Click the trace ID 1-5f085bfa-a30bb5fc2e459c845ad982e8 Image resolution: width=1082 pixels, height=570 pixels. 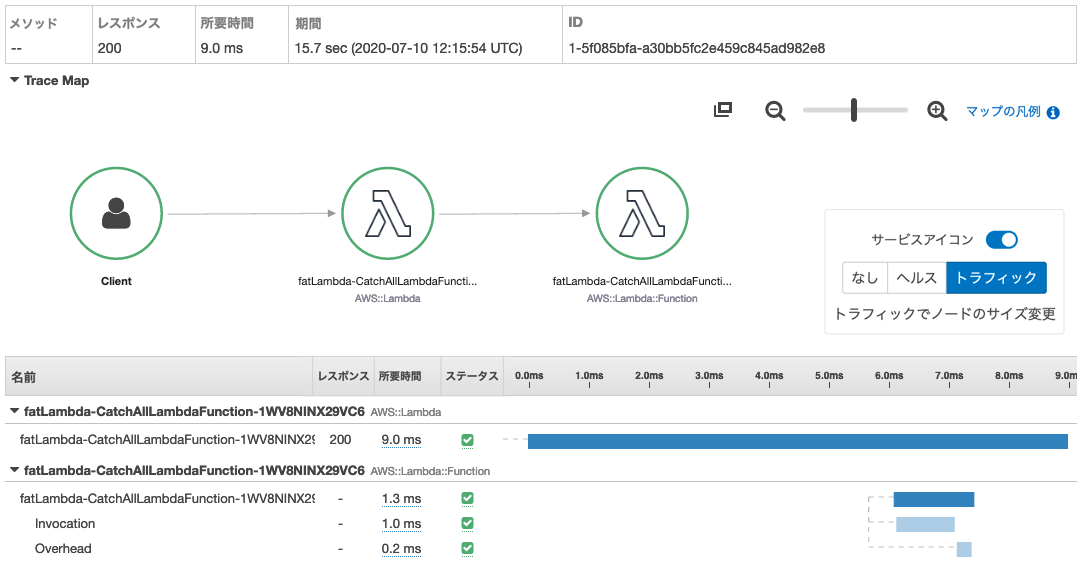click(x=696, y=48)
